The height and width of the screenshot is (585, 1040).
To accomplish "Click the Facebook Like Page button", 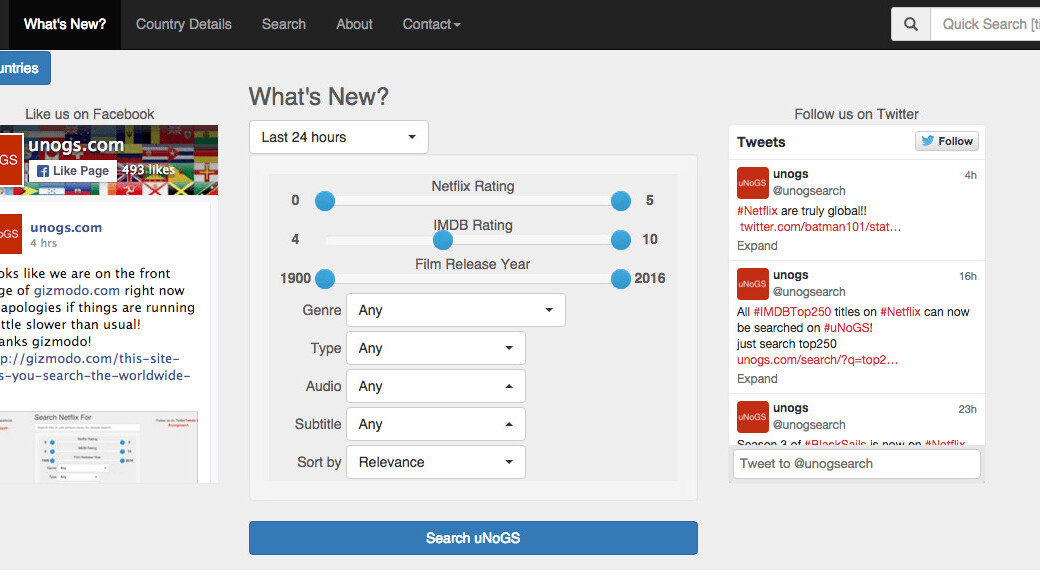I will point(72,171).
